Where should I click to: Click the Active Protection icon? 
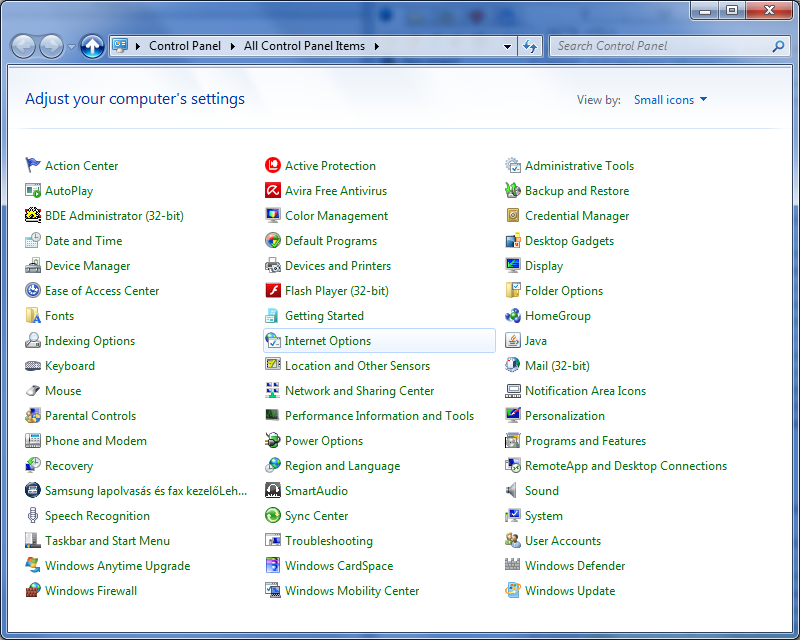click(x=273, y=166)
